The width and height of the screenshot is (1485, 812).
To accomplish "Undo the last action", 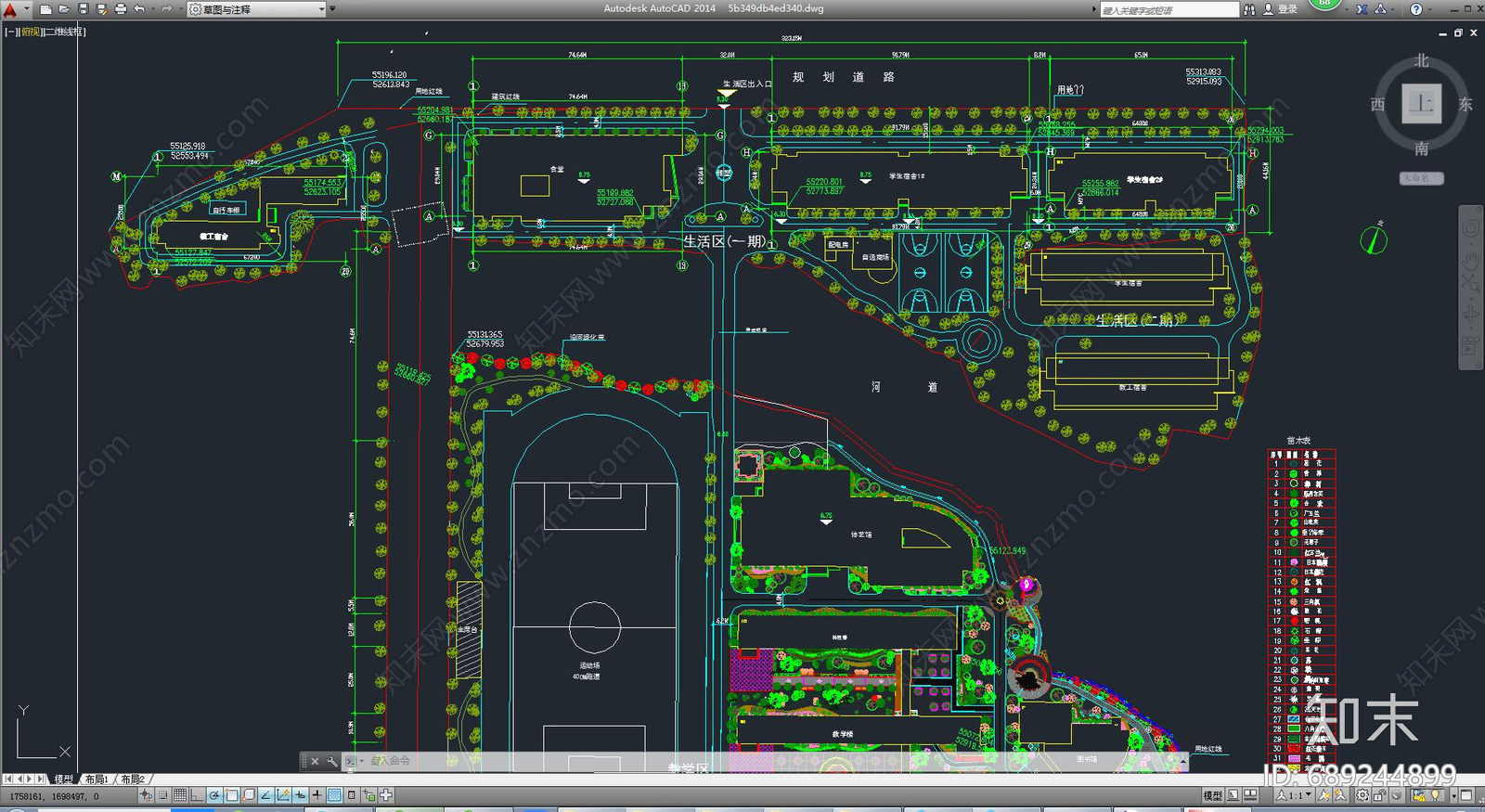I will pyautogui.click(x=139, y=9).
